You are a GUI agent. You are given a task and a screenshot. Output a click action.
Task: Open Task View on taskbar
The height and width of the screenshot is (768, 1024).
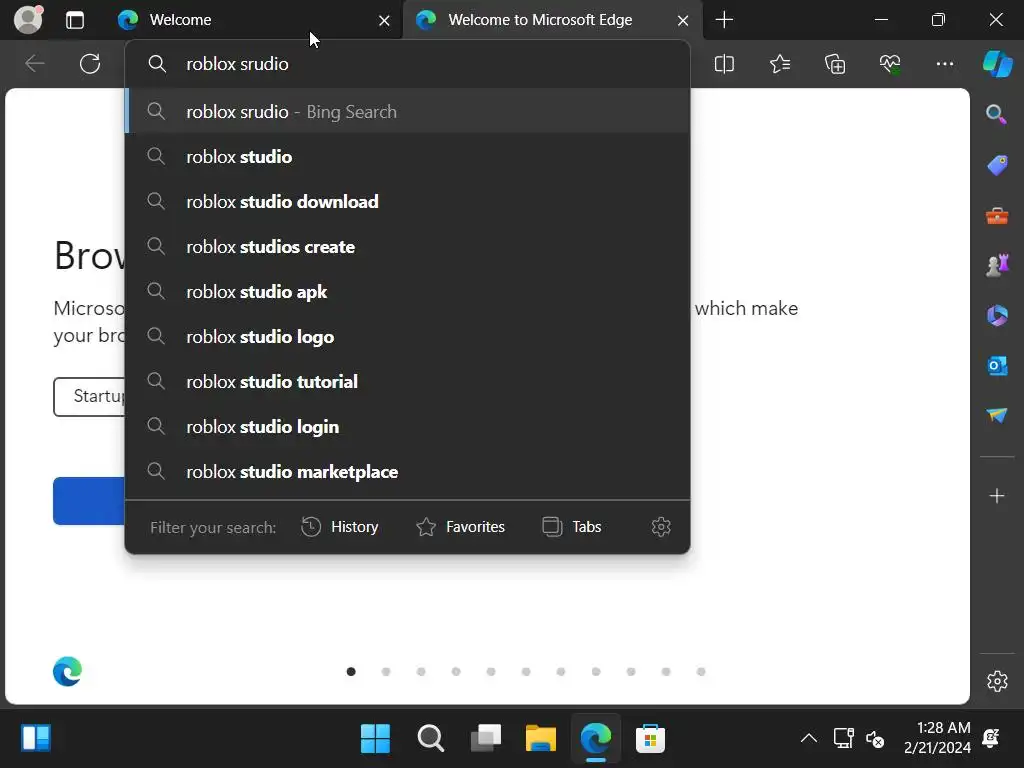(486, 739)
